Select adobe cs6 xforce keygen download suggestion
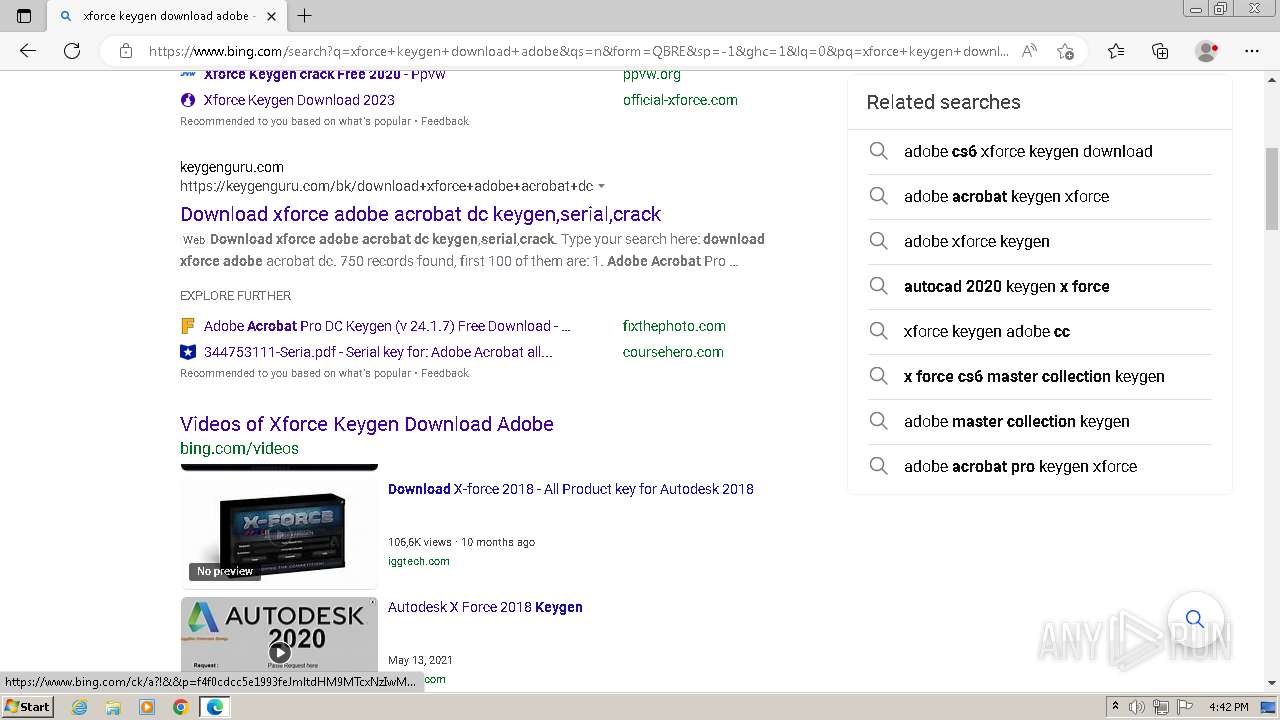This screenshot has width=1280, height=720. click(x=1028, y=151)
